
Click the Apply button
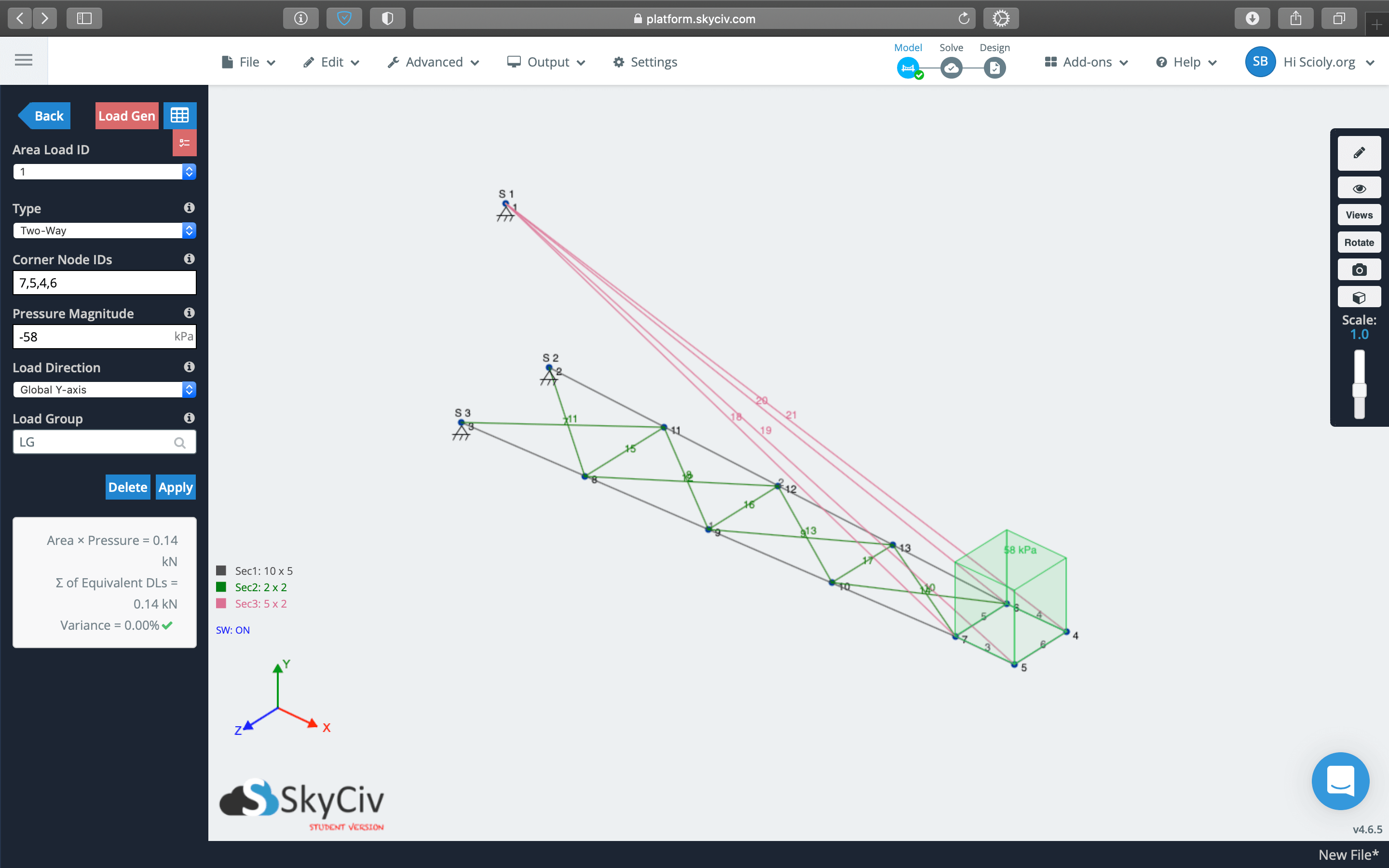click(176, 487)
